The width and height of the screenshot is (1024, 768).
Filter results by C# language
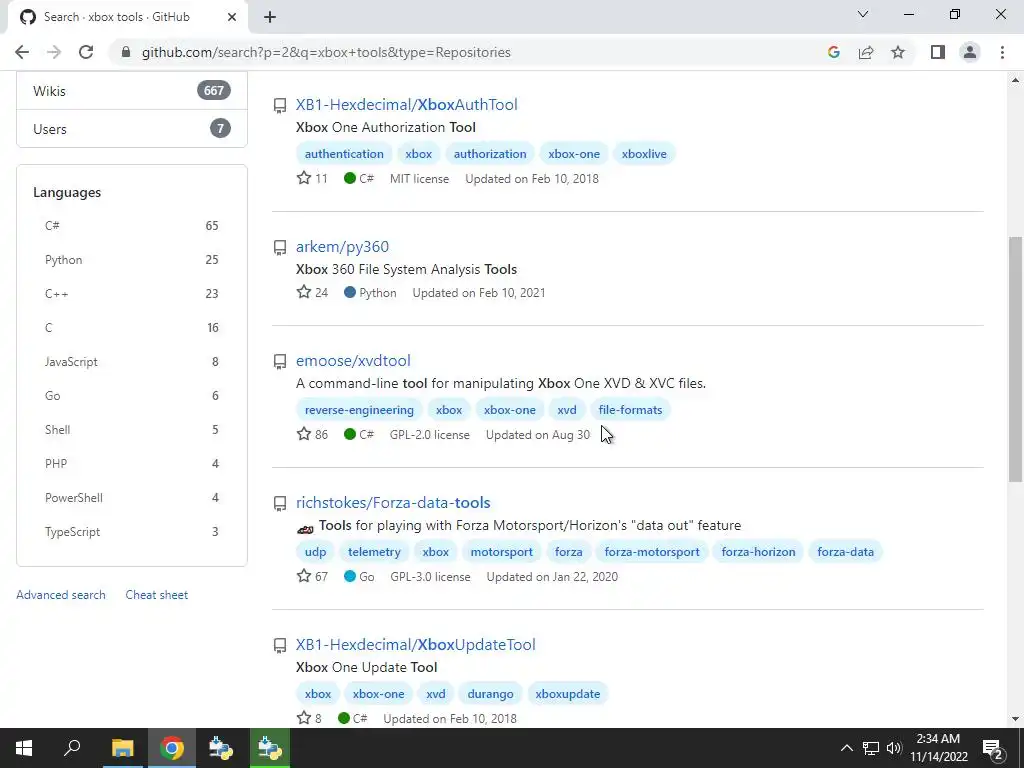click(132, 225)
